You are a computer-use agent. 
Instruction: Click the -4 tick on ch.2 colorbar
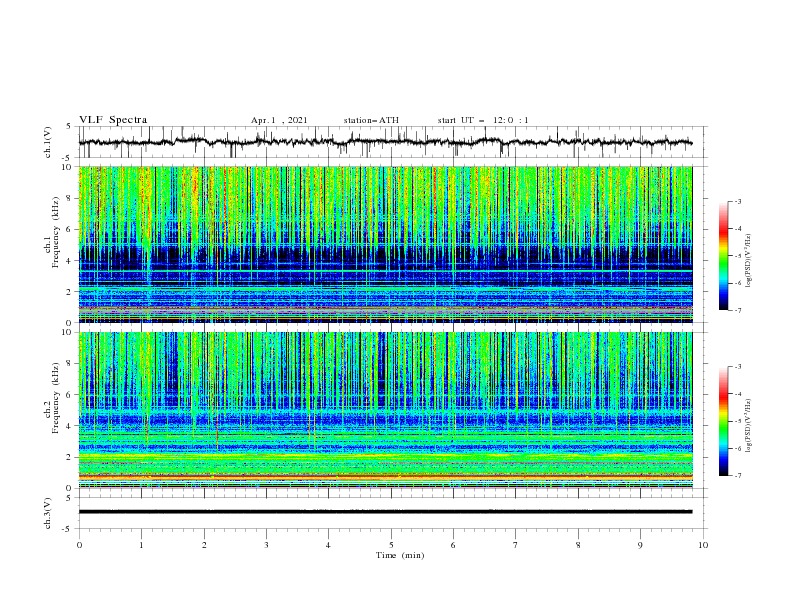[737, 394]
